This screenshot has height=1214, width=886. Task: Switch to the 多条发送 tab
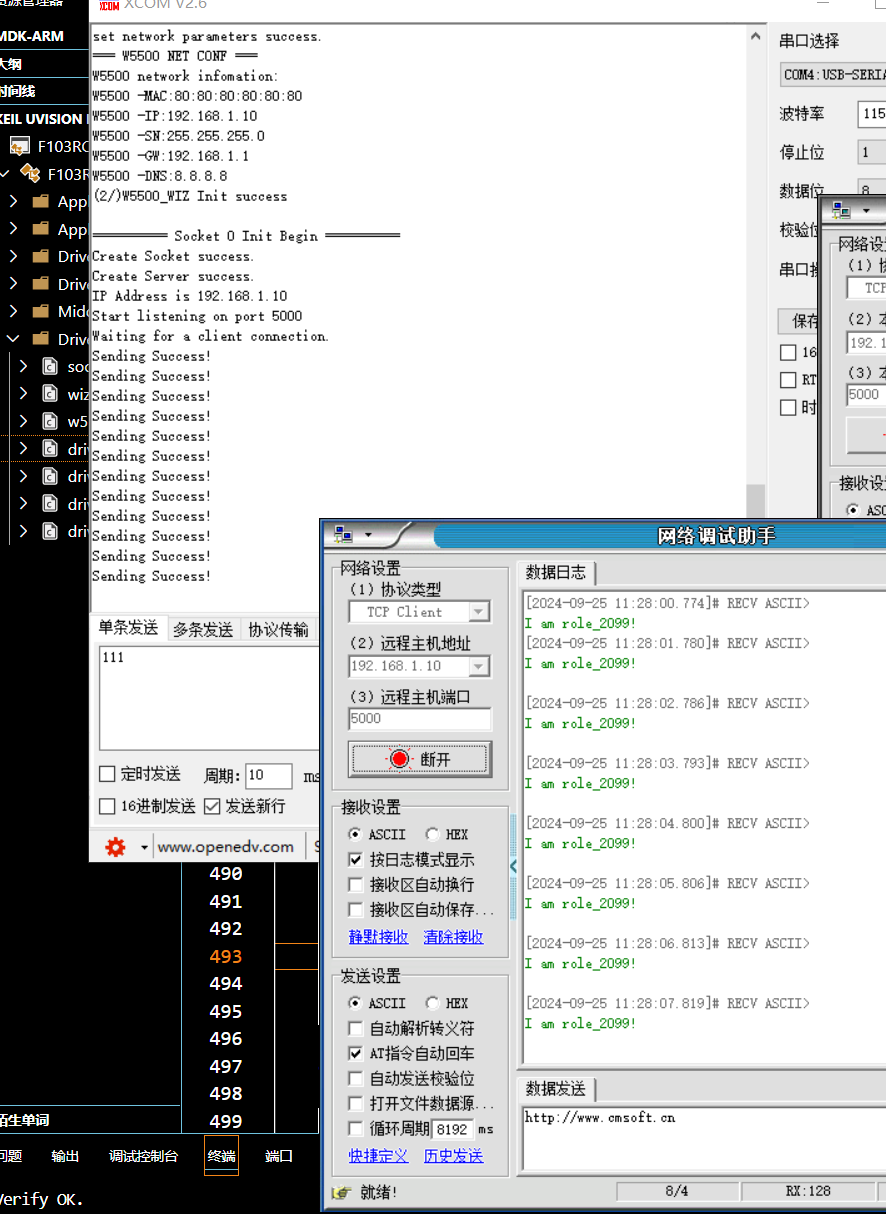[203, 629]
